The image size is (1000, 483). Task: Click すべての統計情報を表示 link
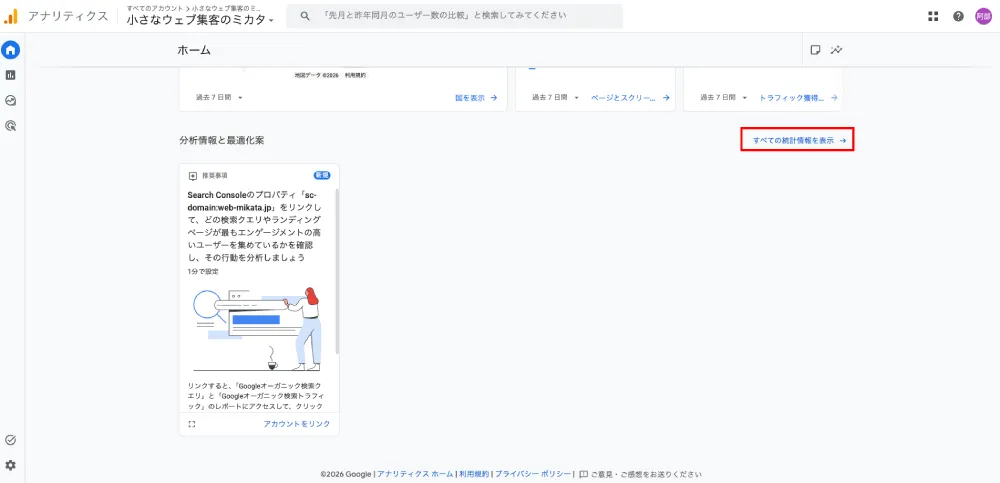coord(800,140)
